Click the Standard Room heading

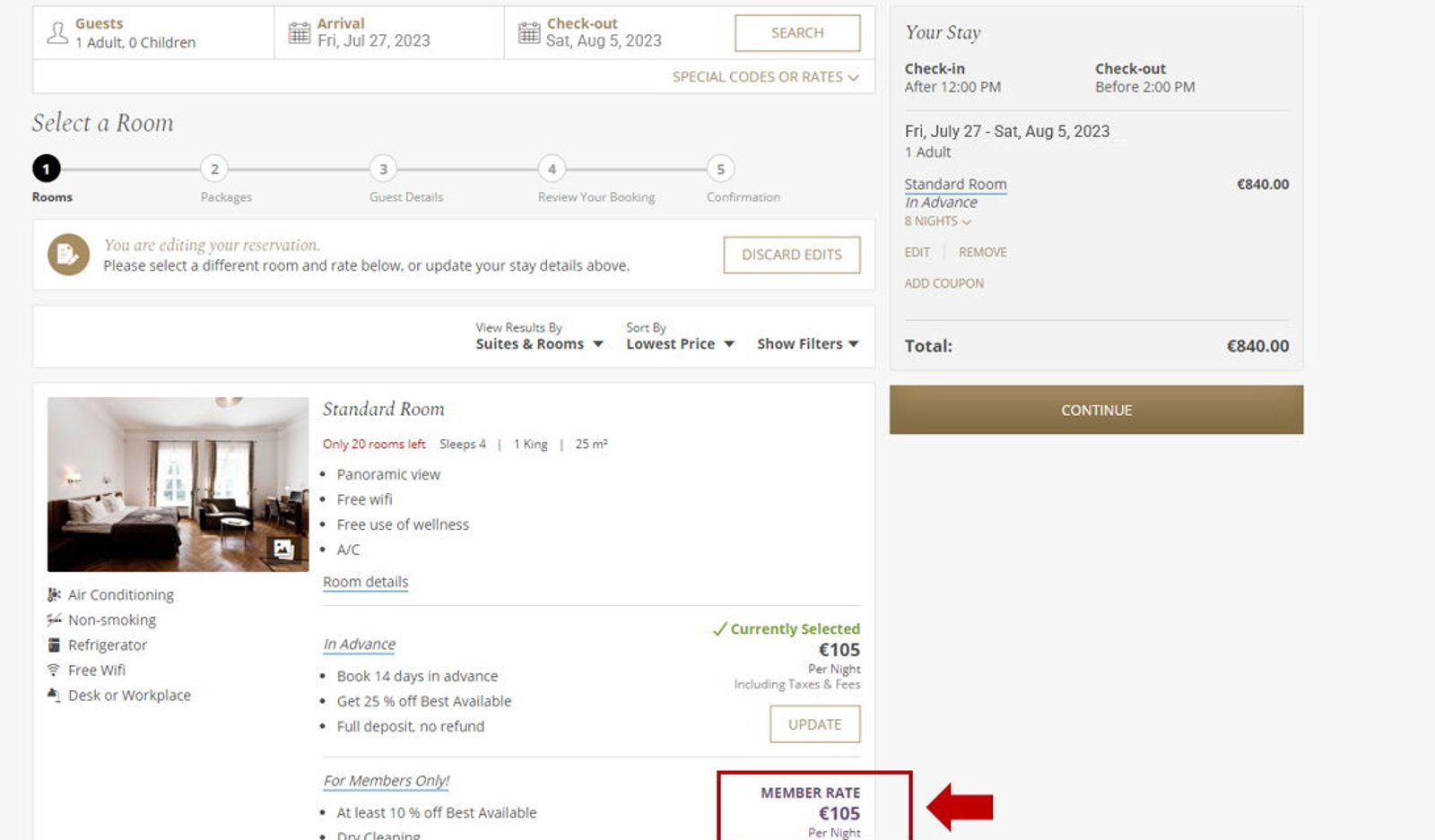(x=383, y=410)
